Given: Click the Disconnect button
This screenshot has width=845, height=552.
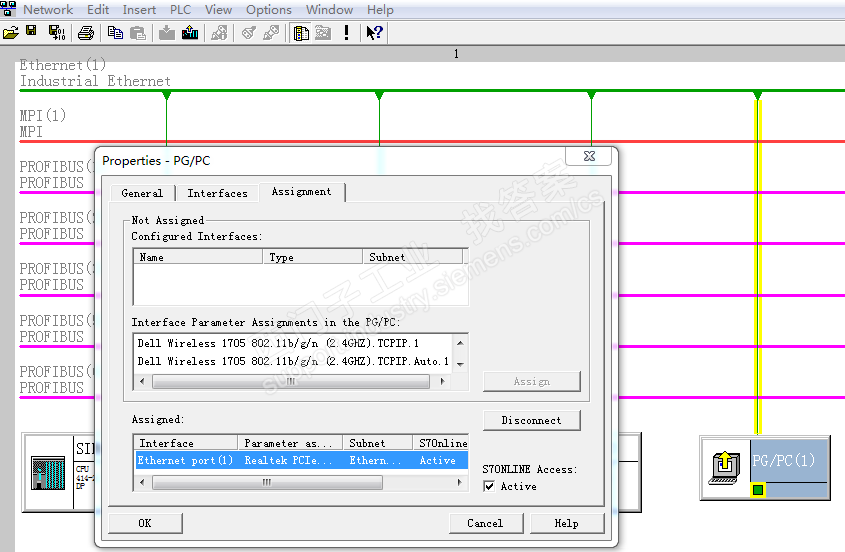Looking at the screenshot, I should click(531, 420).
